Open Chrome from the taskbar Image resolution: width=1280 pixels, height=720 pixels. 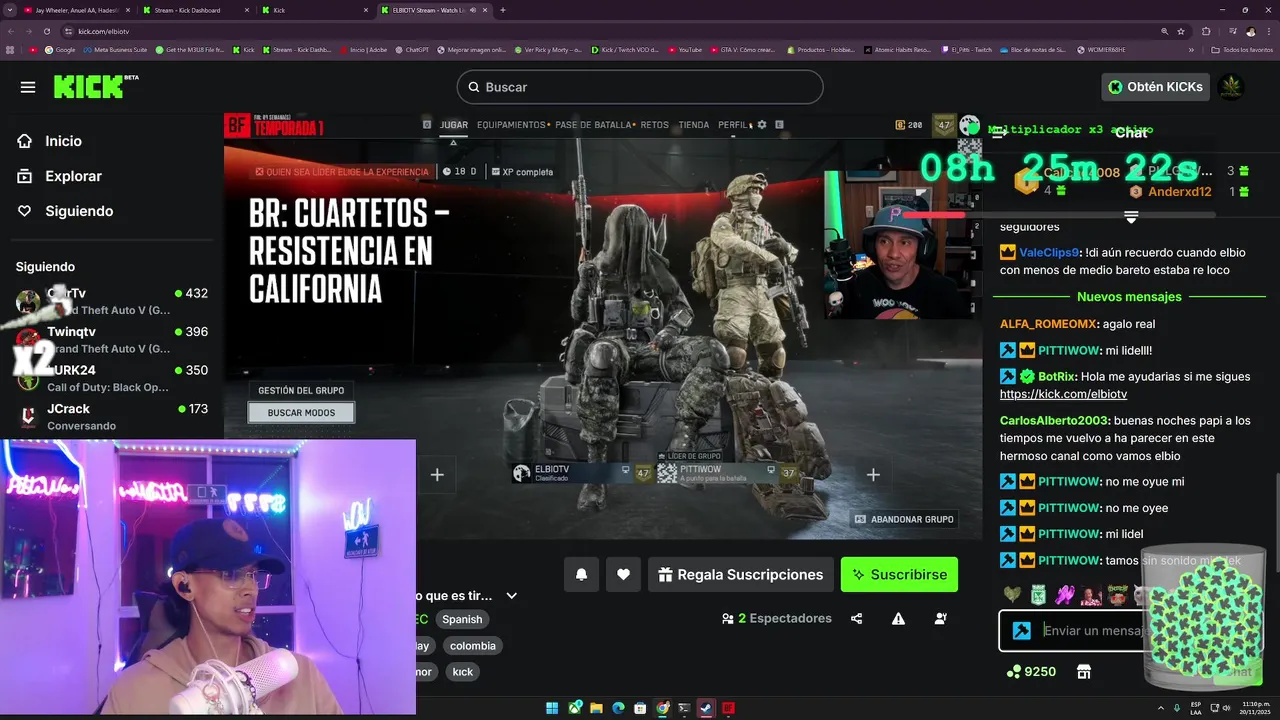click(662, 708)
